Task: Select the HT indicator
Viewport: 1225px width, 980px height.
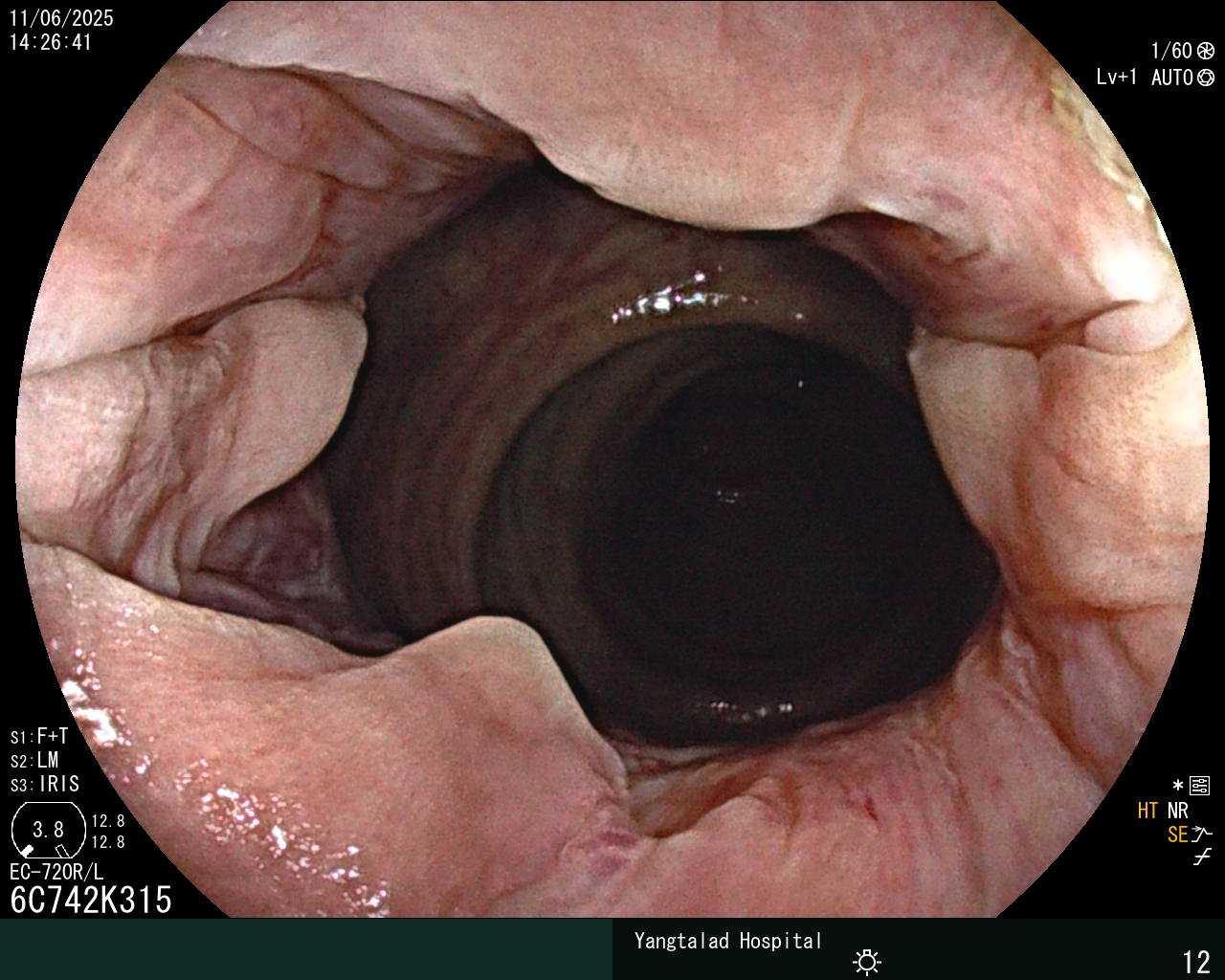Action: pos(1147,812)
